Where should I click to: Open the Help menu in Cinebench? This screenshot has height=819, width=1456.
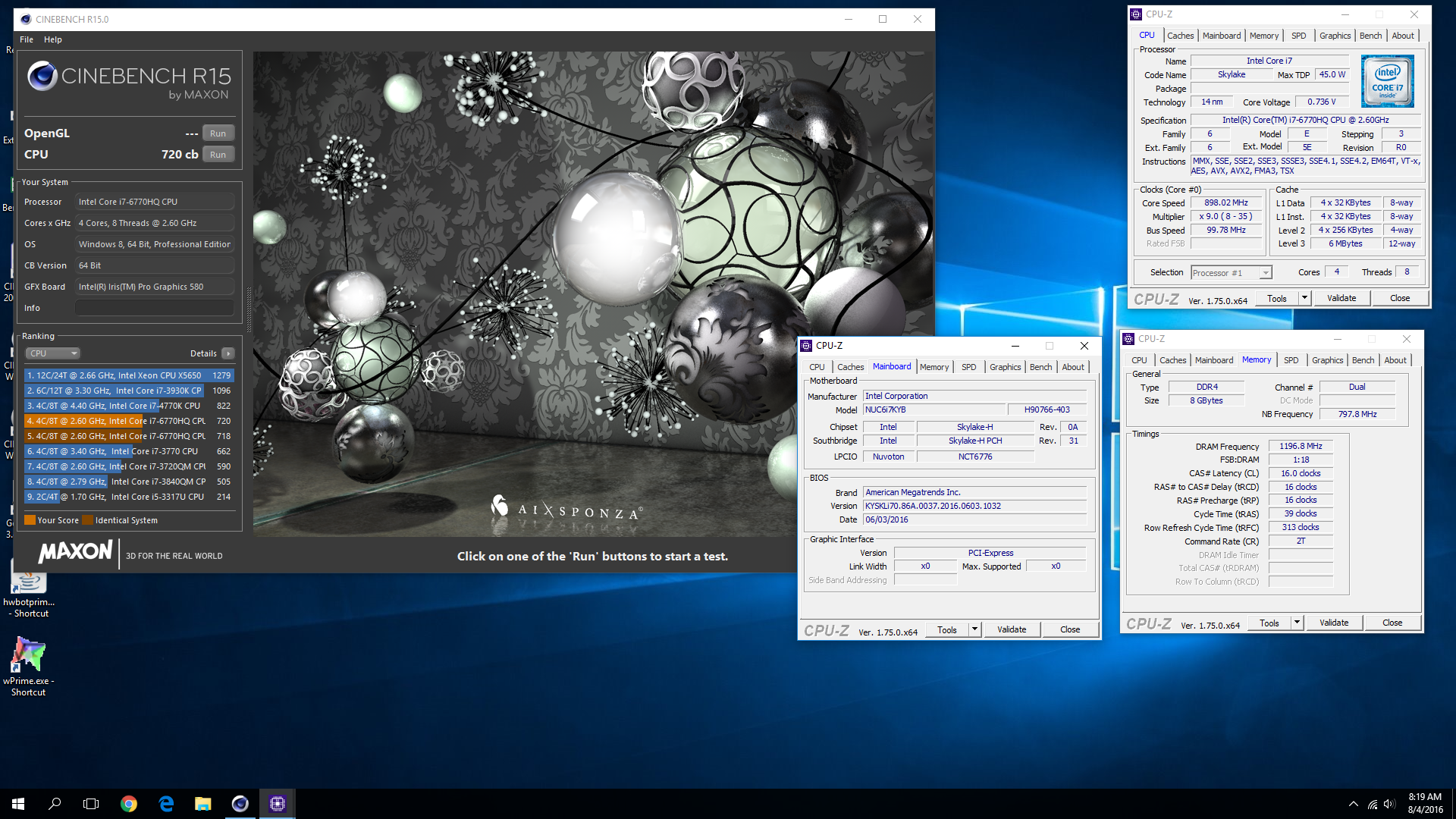coord(53,39)
